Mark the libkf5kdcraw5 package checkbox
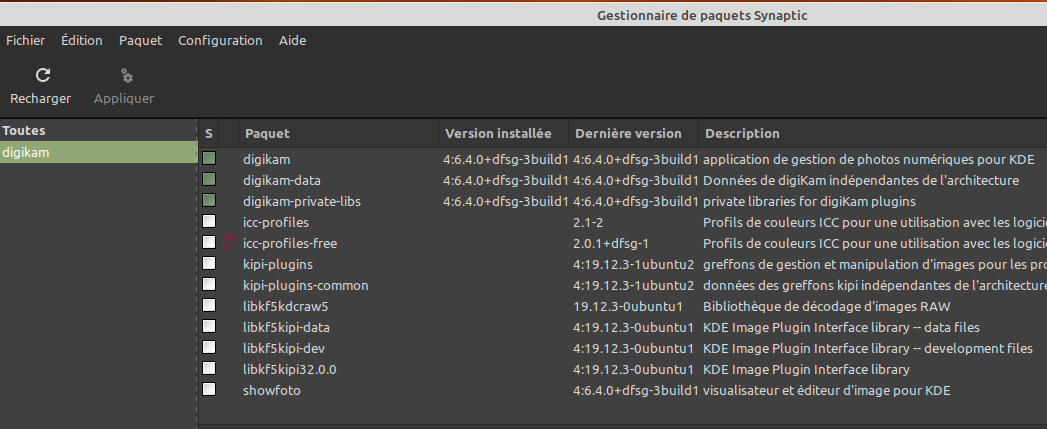 tap(209, 305)
